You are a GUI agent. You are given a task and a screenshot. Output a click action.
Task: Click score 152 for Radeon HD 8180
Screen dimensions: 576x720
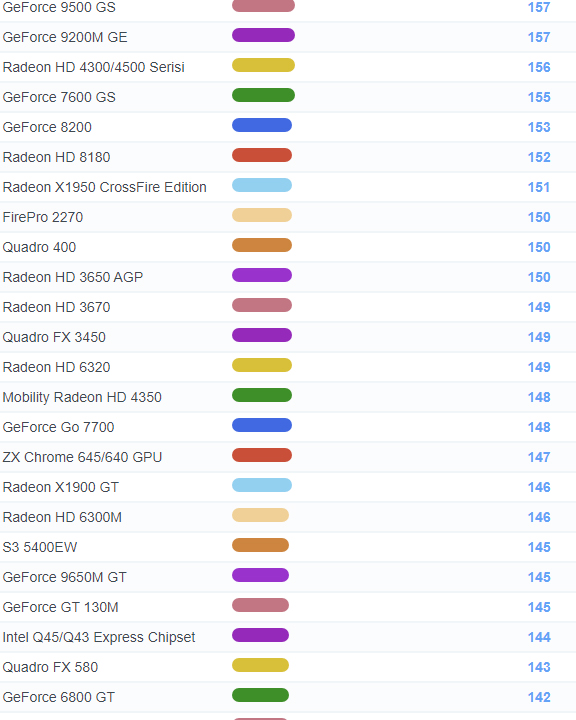[x=539, y=157]
